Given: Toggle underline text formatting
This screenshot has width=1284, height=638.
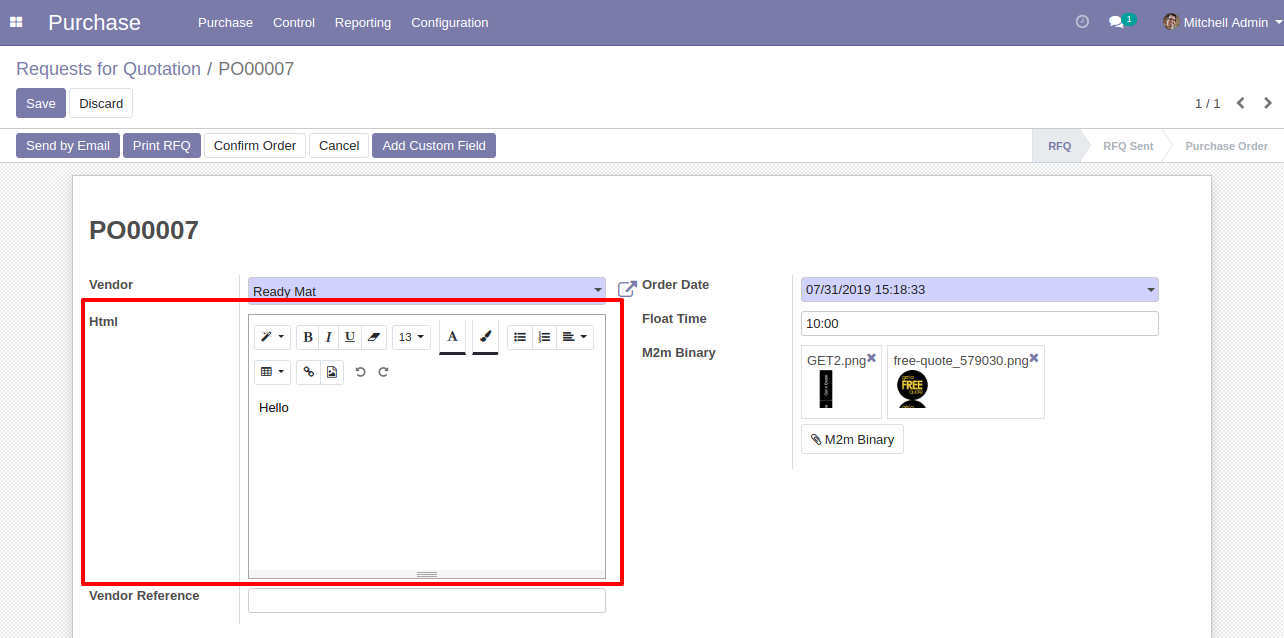Looking at the screenshot, I should (349, 337).
